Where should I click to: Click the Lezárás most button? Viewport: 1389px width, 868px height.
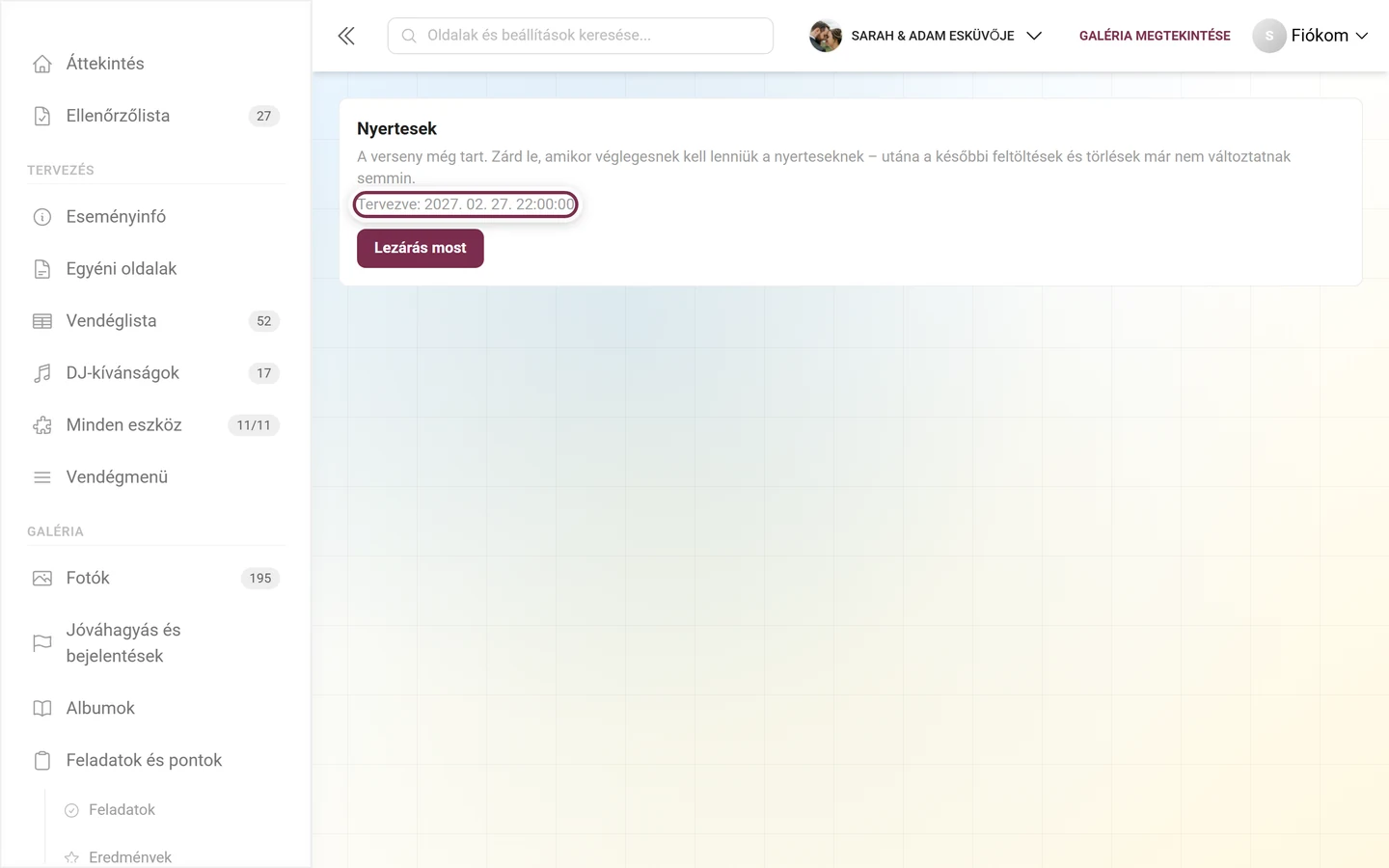coord(421,249)
